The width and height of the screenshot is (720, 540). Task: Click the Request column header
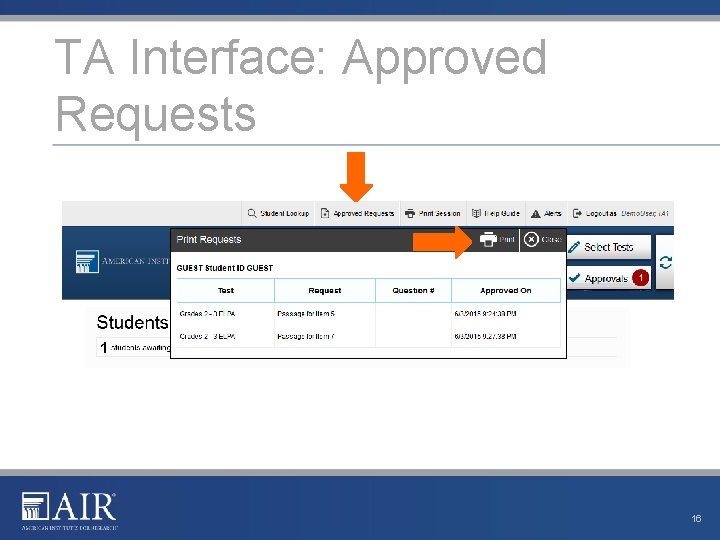pos(325,291)
